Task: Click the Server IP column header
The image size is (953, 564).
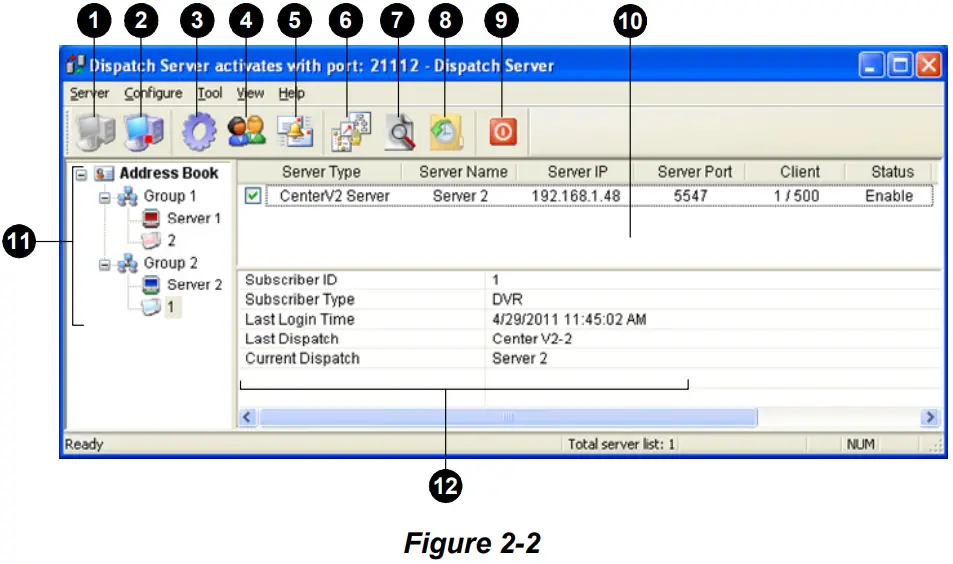Action: tap(577, 172)
